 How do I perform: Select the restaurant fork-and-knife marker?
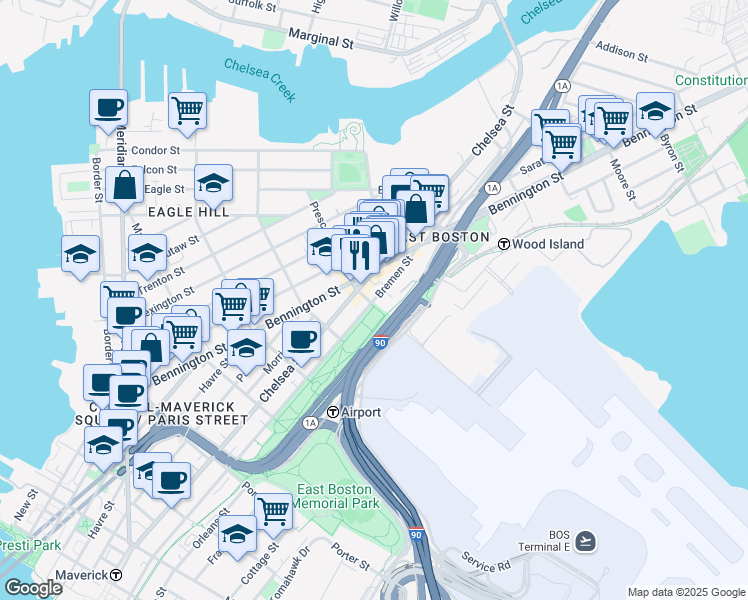[x=360, y=258]
